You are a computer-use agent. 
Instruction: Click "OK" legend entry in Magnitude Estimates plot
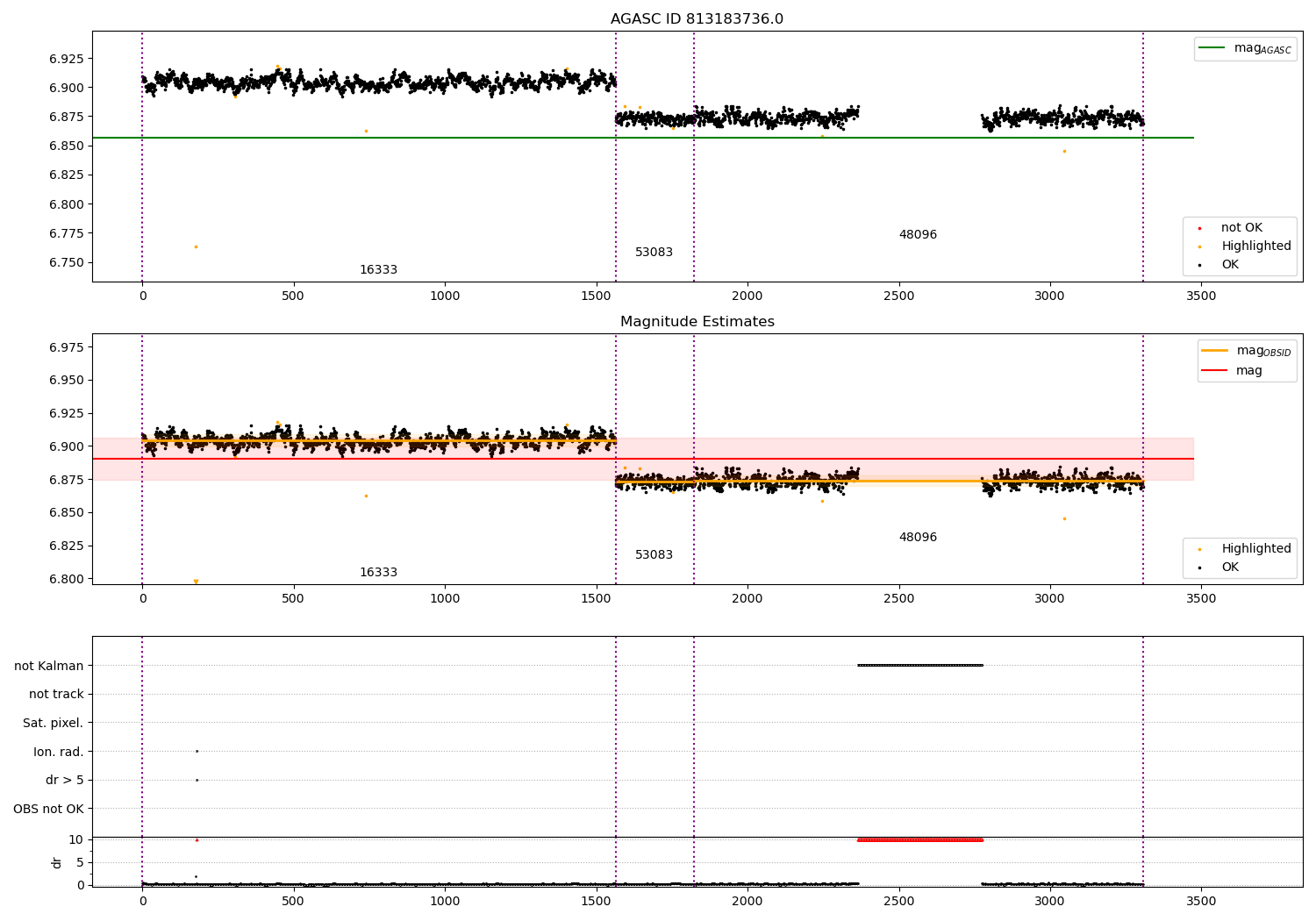[x=1219, y=568]
